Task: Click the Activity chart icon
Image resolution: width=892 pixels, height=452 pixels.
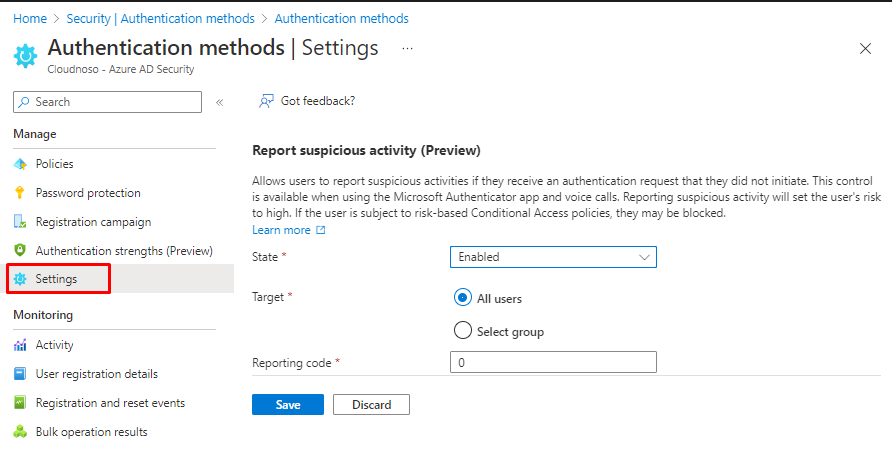Action: (x=20, y=345)
